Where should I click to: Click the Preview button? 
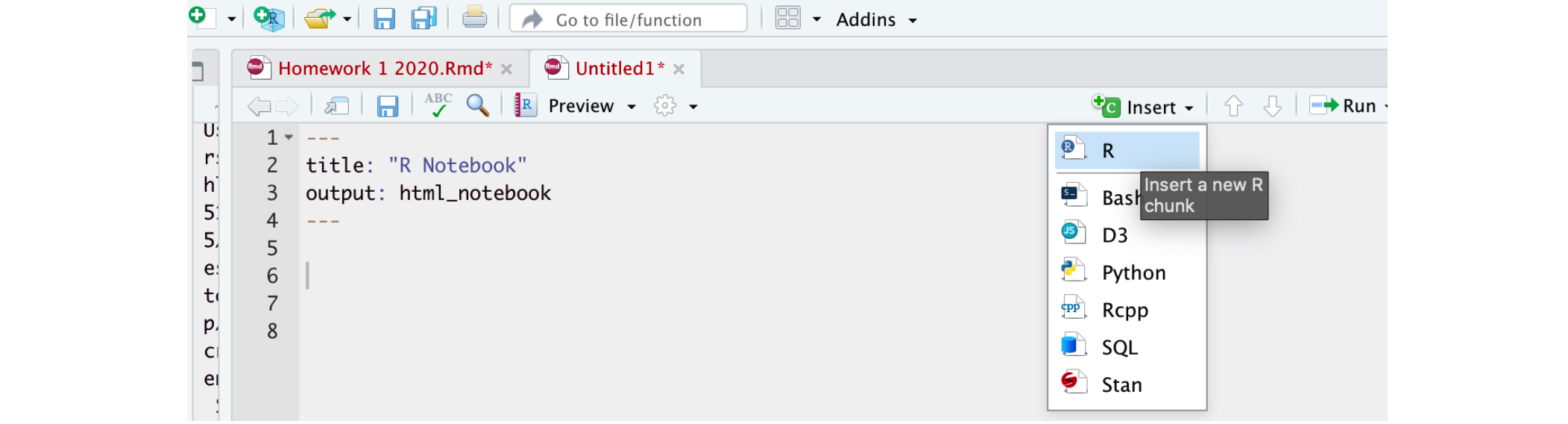[x=580, y=106]
